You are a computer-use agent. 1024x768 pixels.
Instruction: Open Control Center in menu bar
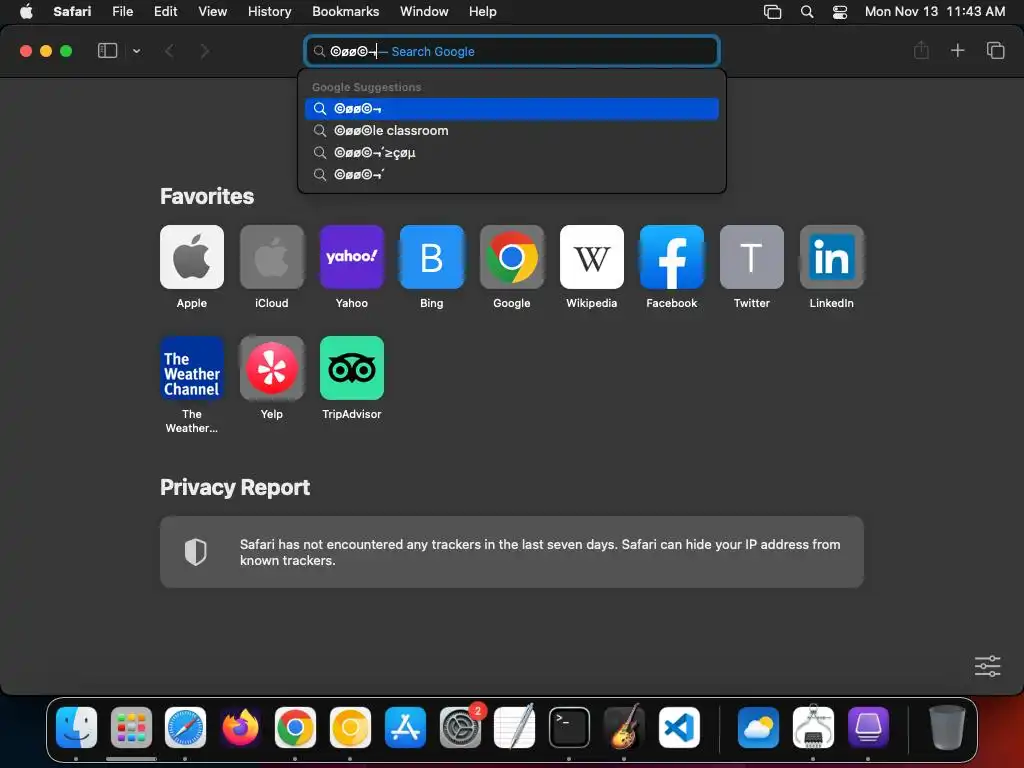tap(840, 12)
